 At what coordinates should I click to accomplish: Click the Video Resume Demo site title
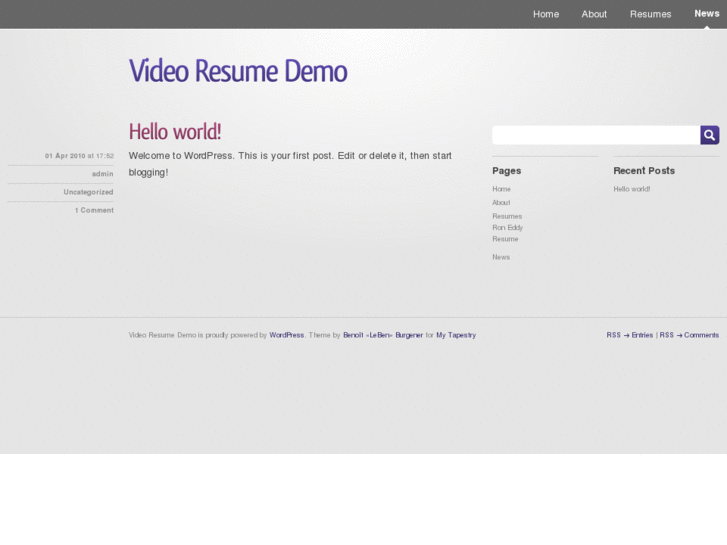click(238, 71)
